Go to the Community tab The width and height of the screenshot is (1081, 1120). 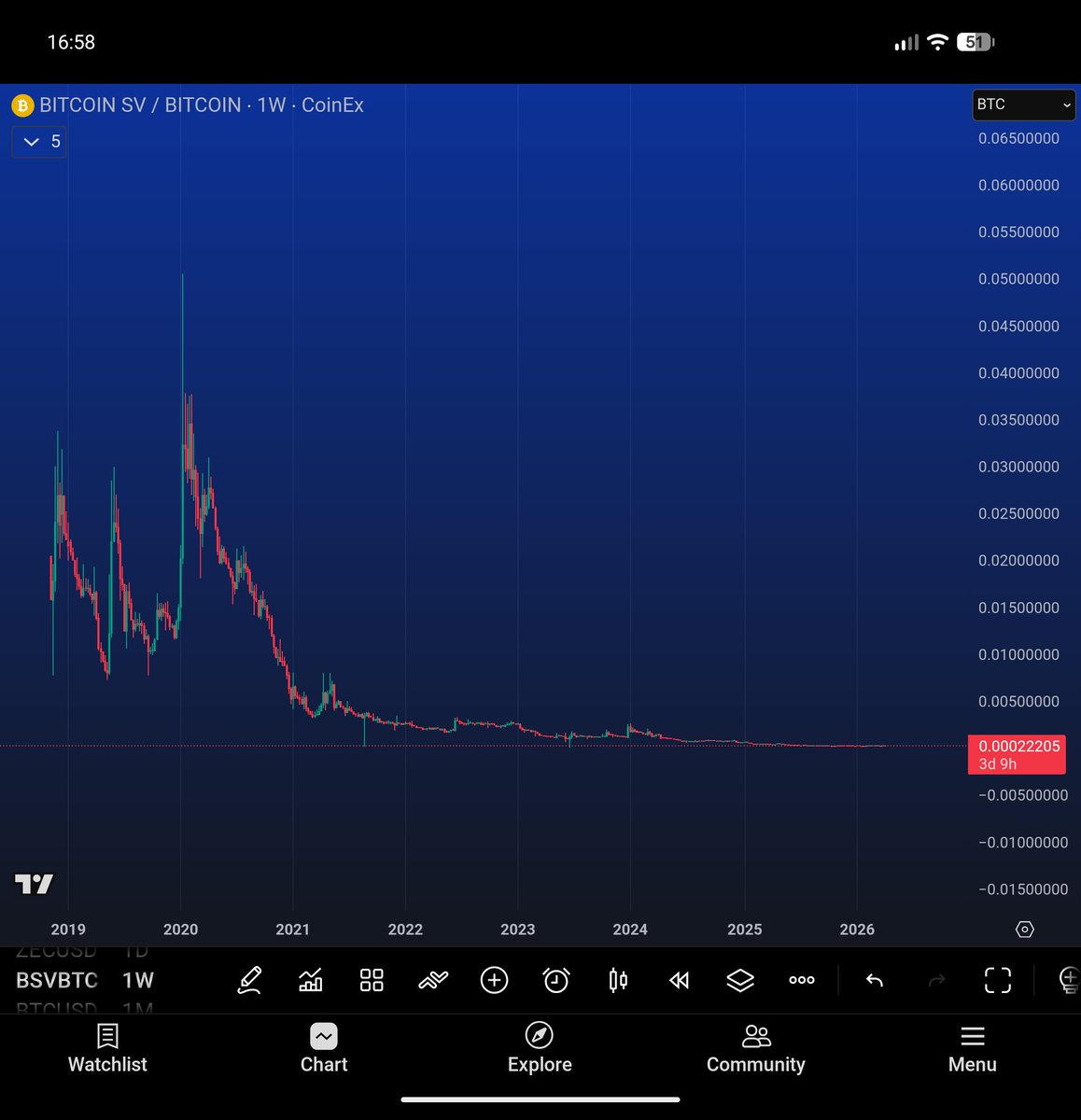click(756, 1048)
